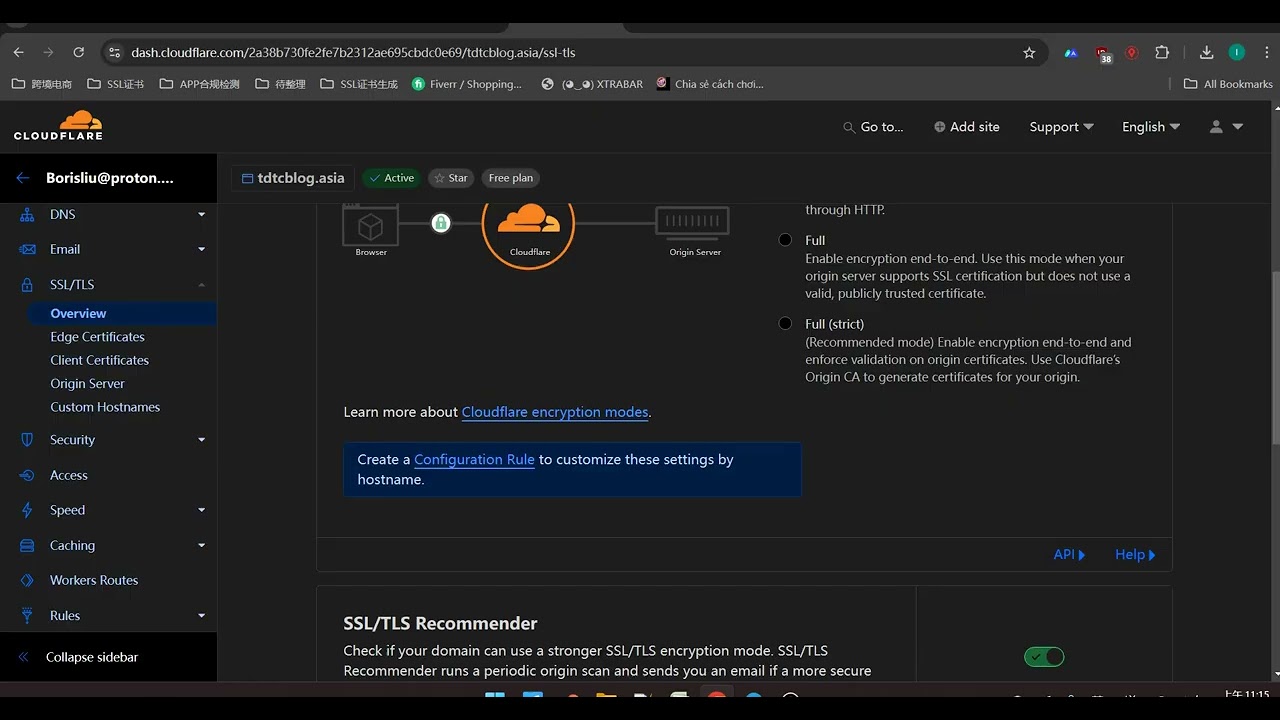Click the Help link
Image resolution: width=1280 pixels, height=720 pixels.
1135,554
